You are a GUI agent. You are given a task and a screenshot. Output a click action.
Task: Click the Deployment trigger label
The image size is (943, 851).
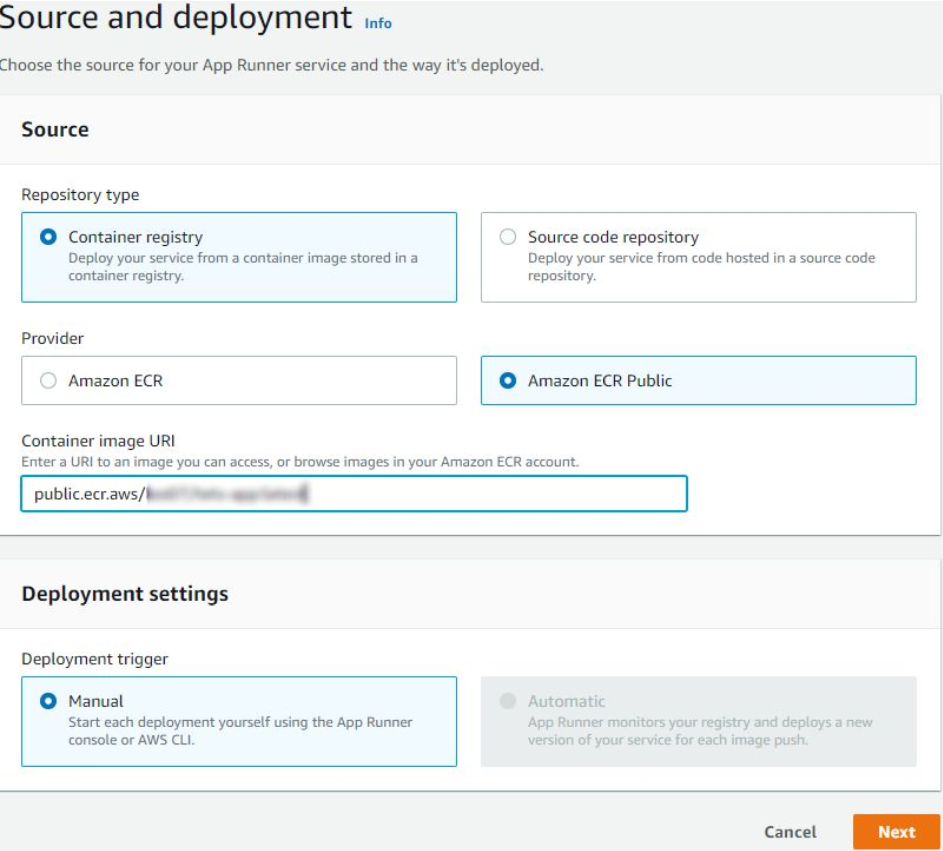tap(95, 659)
